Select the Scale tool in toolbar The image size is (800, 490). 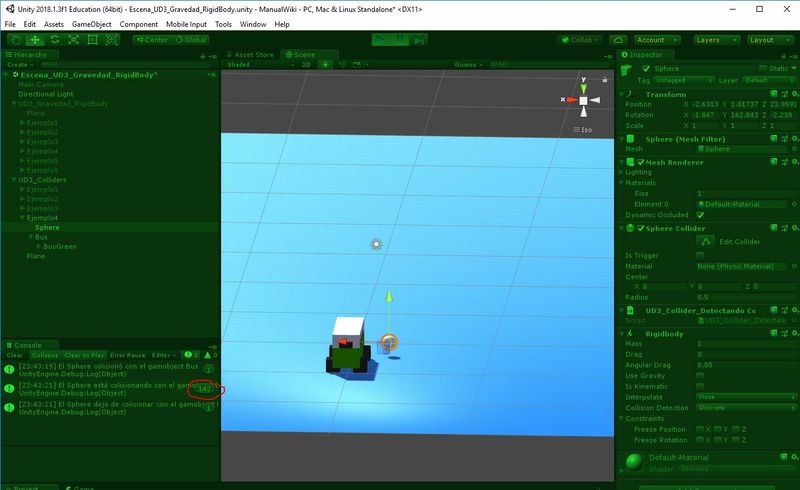[73, 40]
